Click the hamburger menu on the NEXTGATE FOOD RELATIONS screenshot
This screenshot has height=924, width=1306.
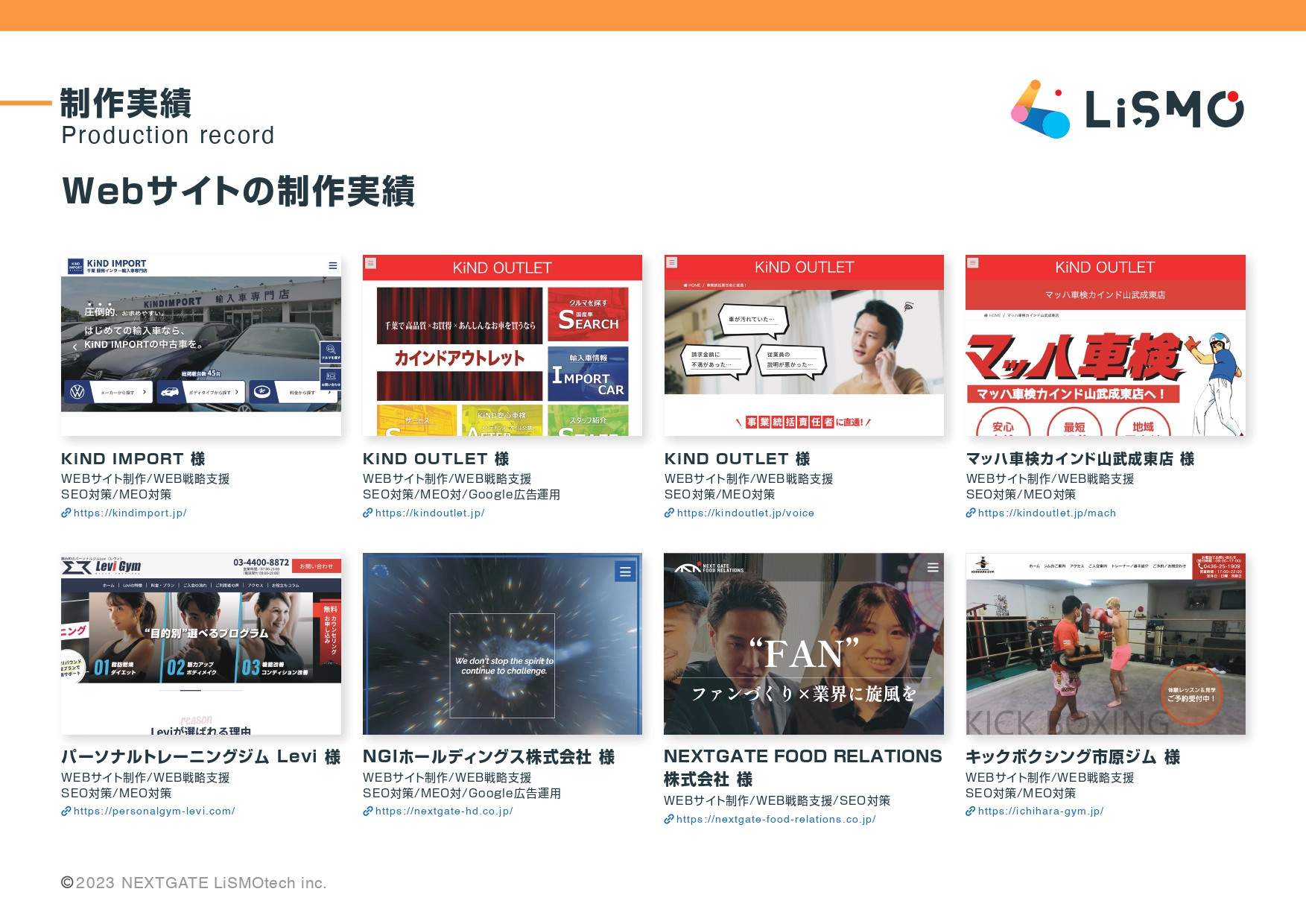932,567
